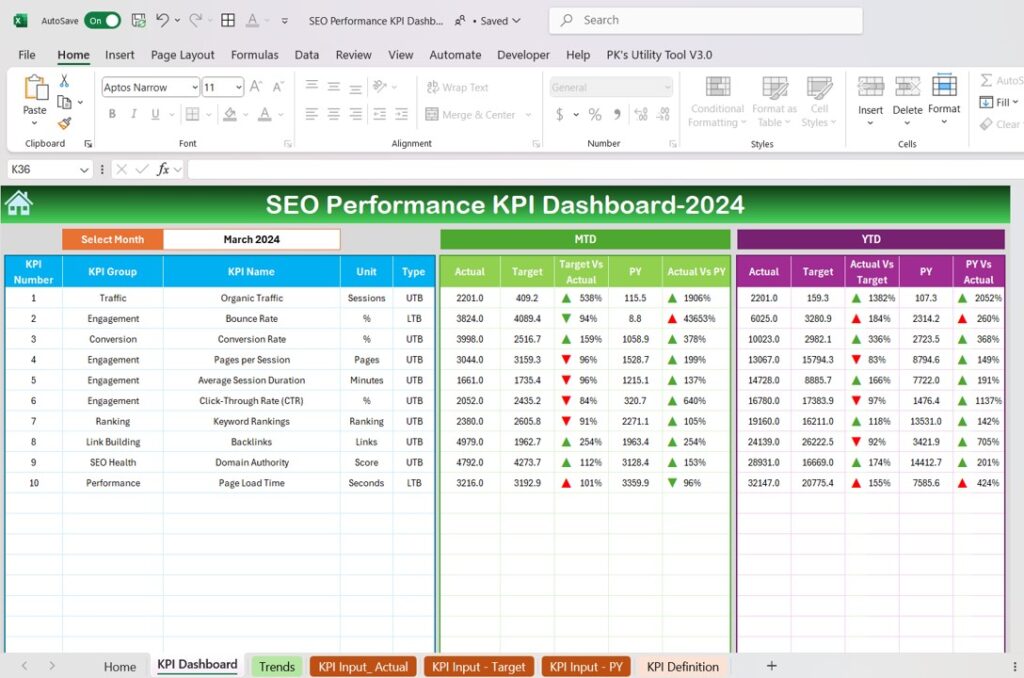Click the Percent Style icon

[594, 114]
